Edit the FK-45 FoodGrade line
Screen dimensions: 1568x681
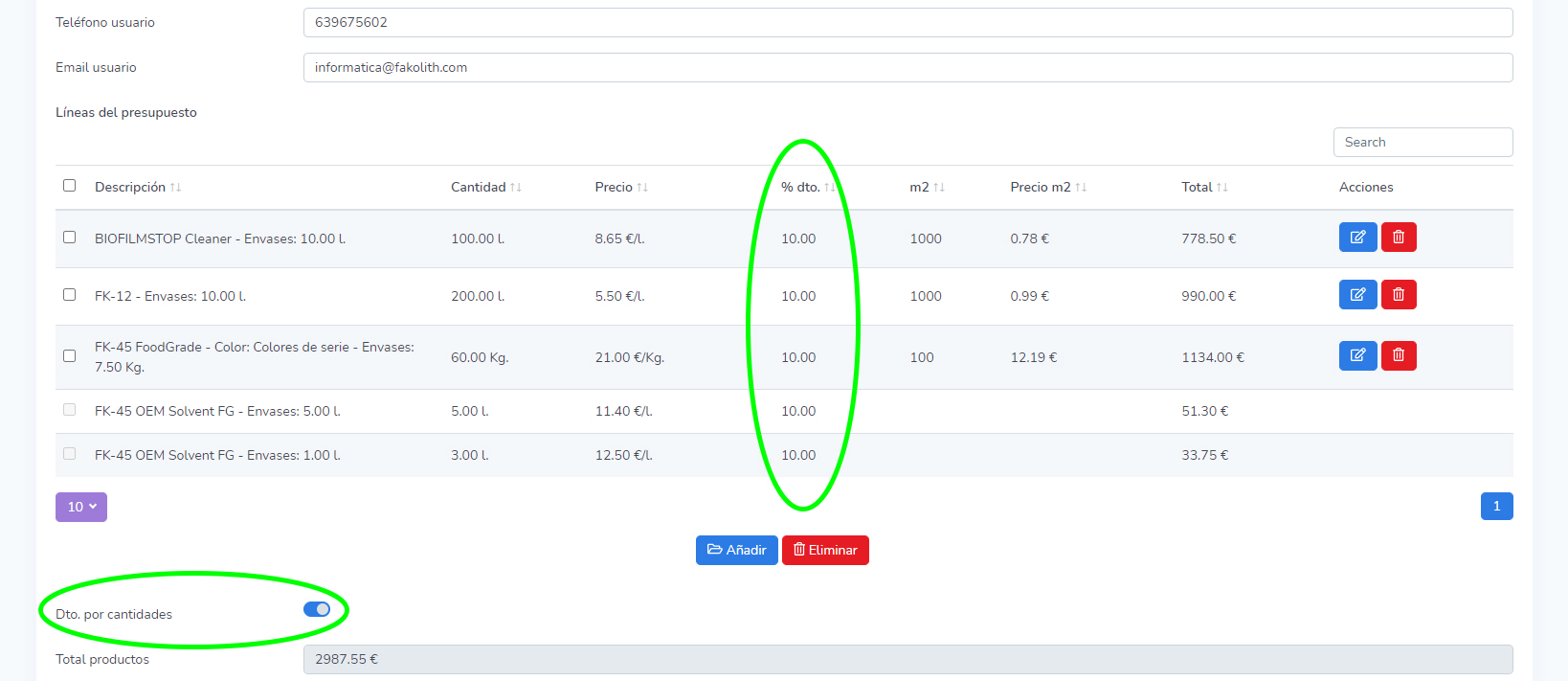(1357, 355)
